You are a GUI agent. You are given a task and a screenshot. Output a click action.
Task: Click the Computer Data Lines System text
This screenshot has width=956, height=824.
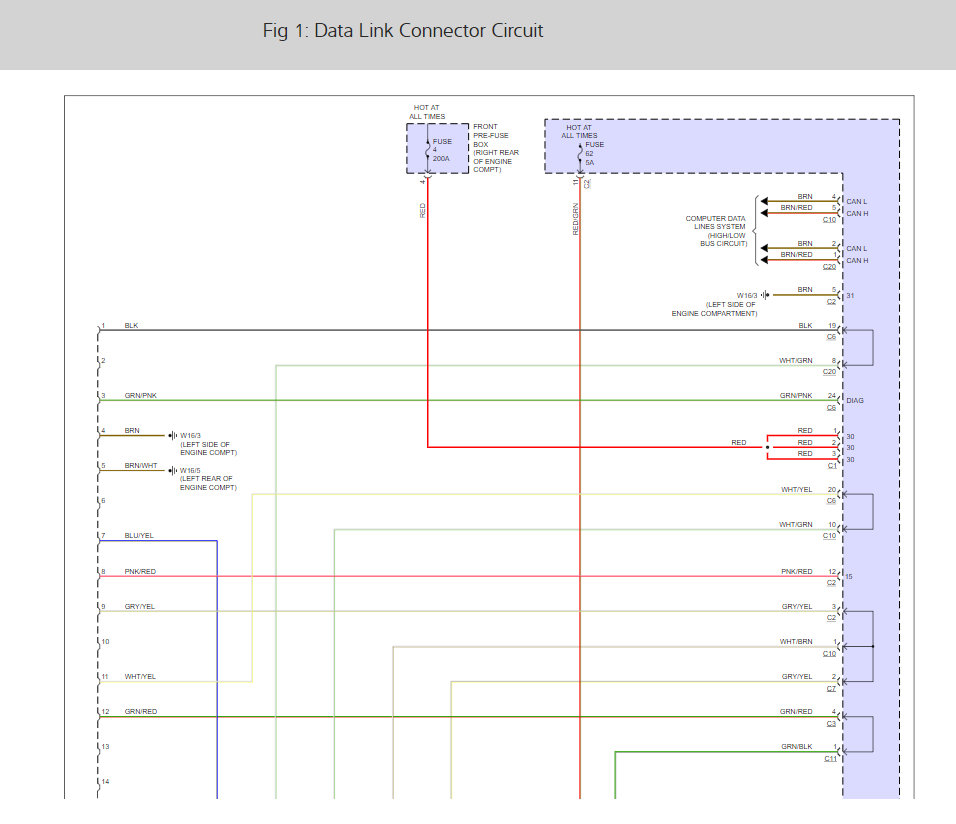pos(716,230)
